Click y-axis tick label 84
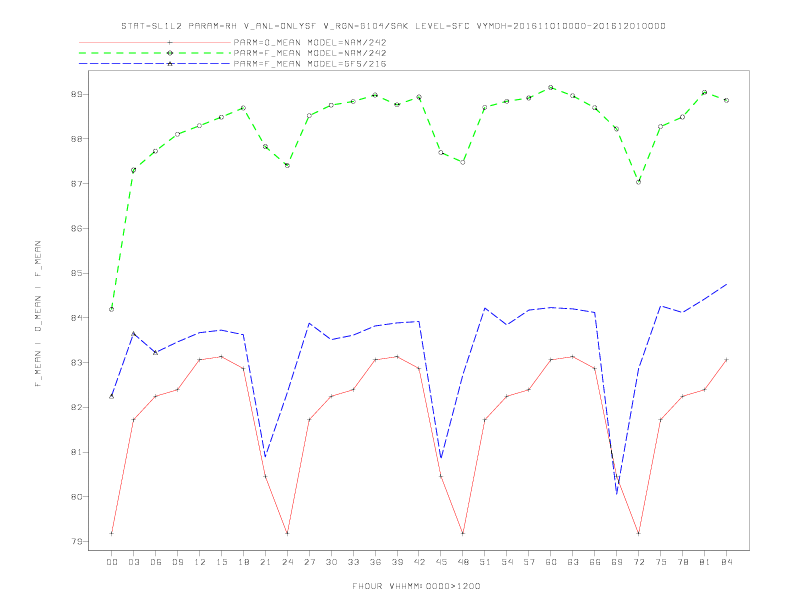The width and height of the screenshot is (792, 612). [78, 318]
